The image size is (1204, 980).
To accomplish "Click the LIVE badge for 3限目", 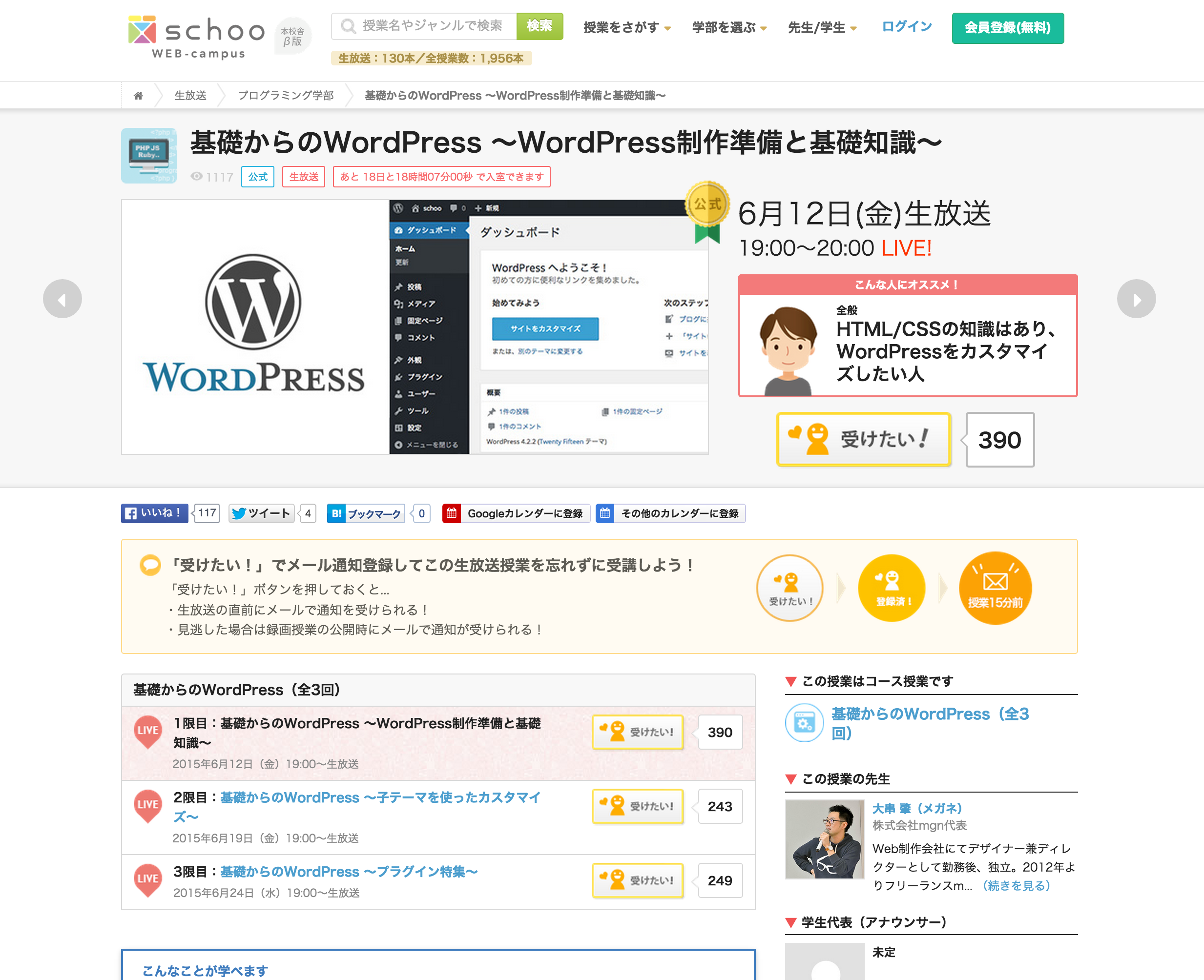I will 148,880.
